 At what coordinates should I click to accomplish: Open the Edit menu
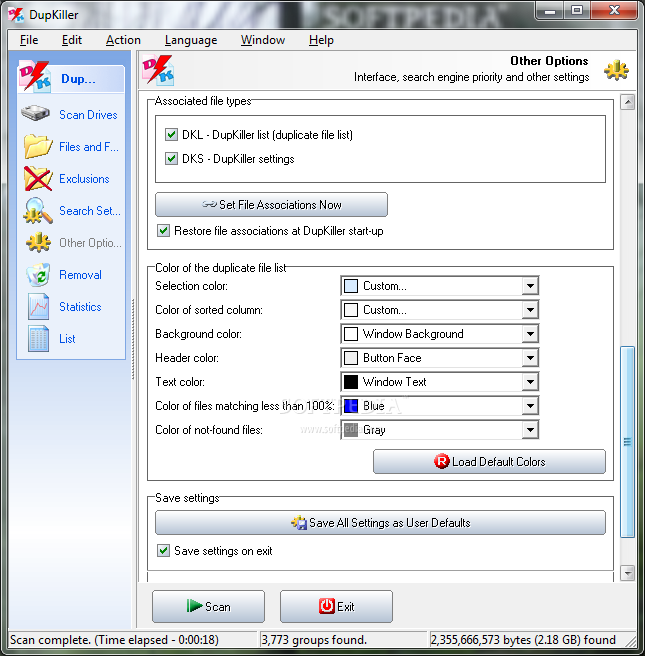(x=72, y=40)
